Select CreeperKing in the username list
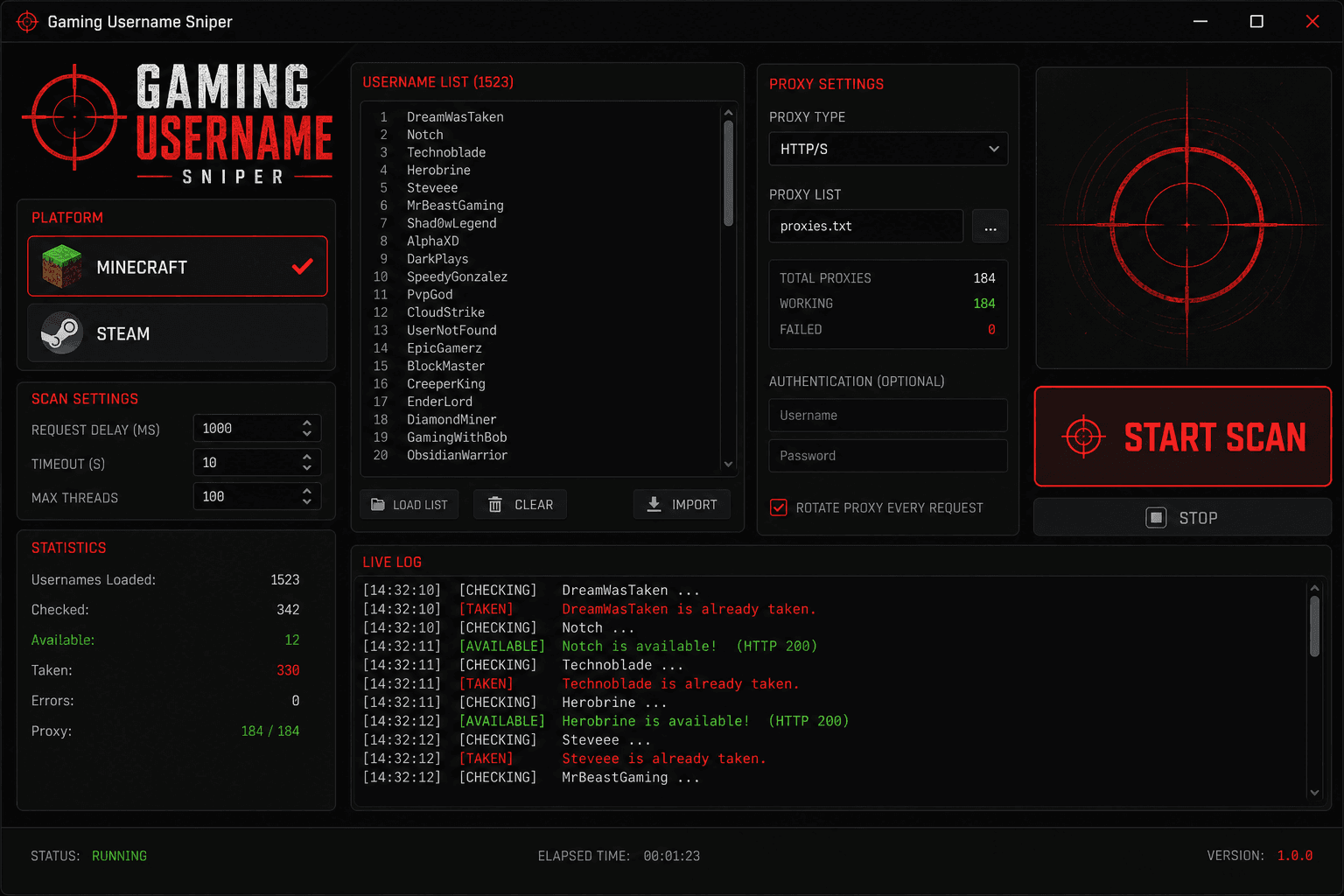 [x=445, y=384]
